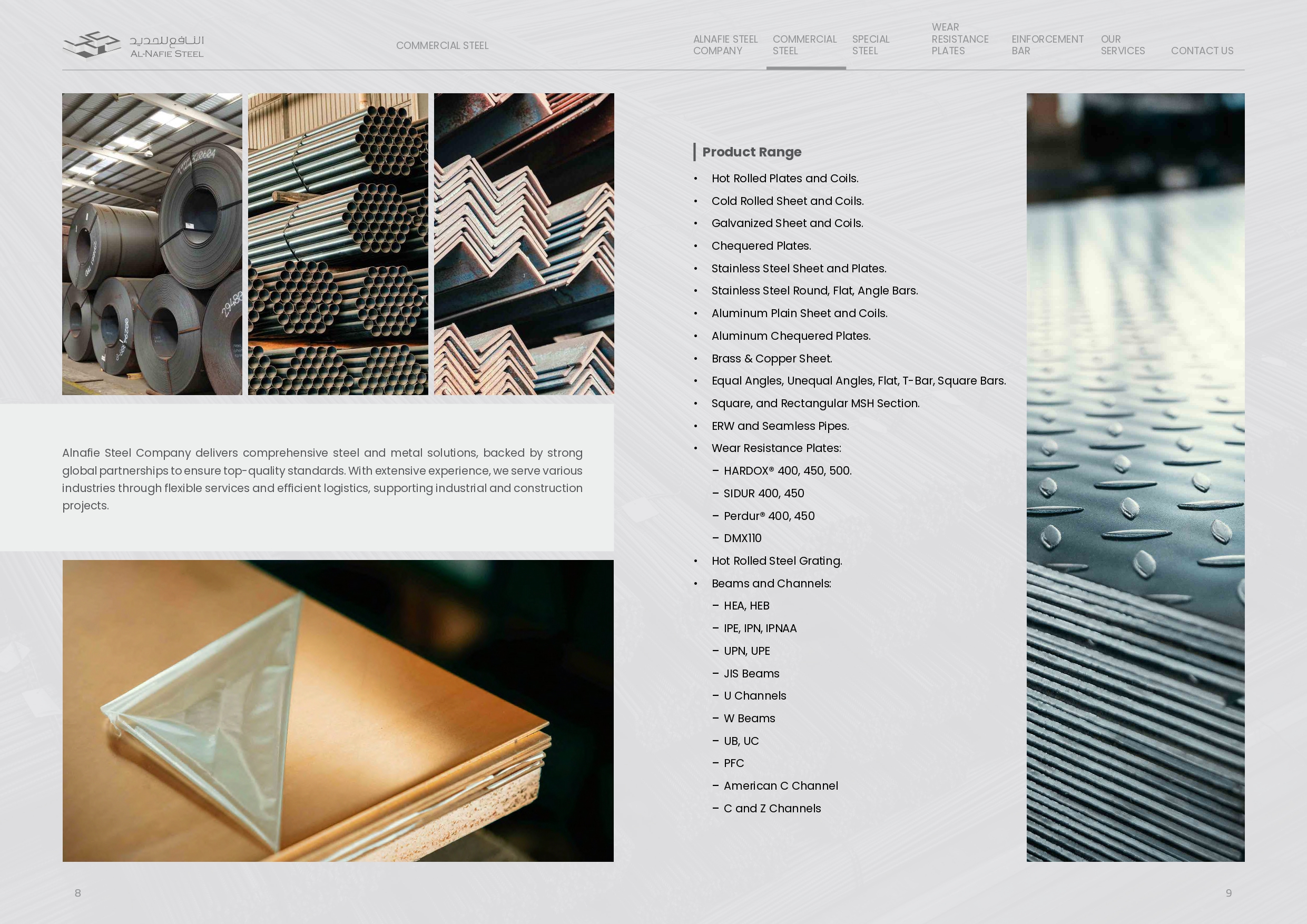Open the Our Services tab
This screenshot has width=1307, height=924.
point(1122,45)
